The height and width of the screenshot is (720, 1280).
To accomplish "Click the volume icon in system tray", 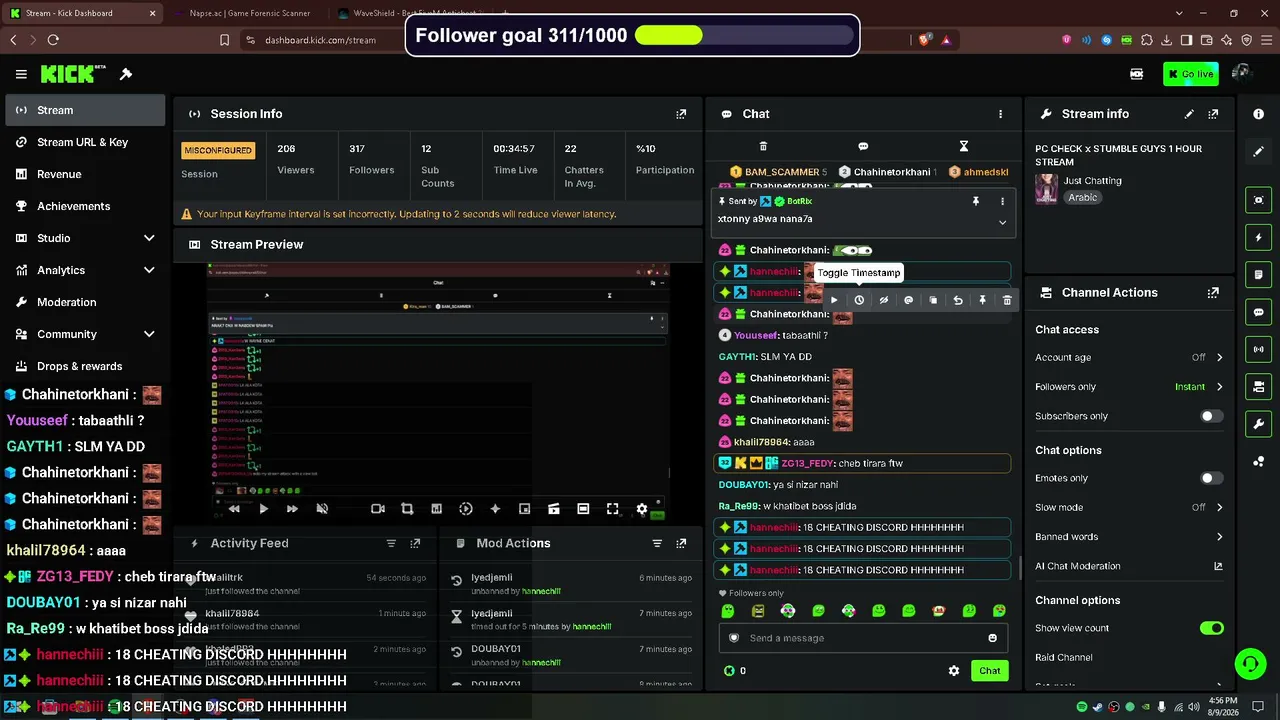I will coord(1193,707).
